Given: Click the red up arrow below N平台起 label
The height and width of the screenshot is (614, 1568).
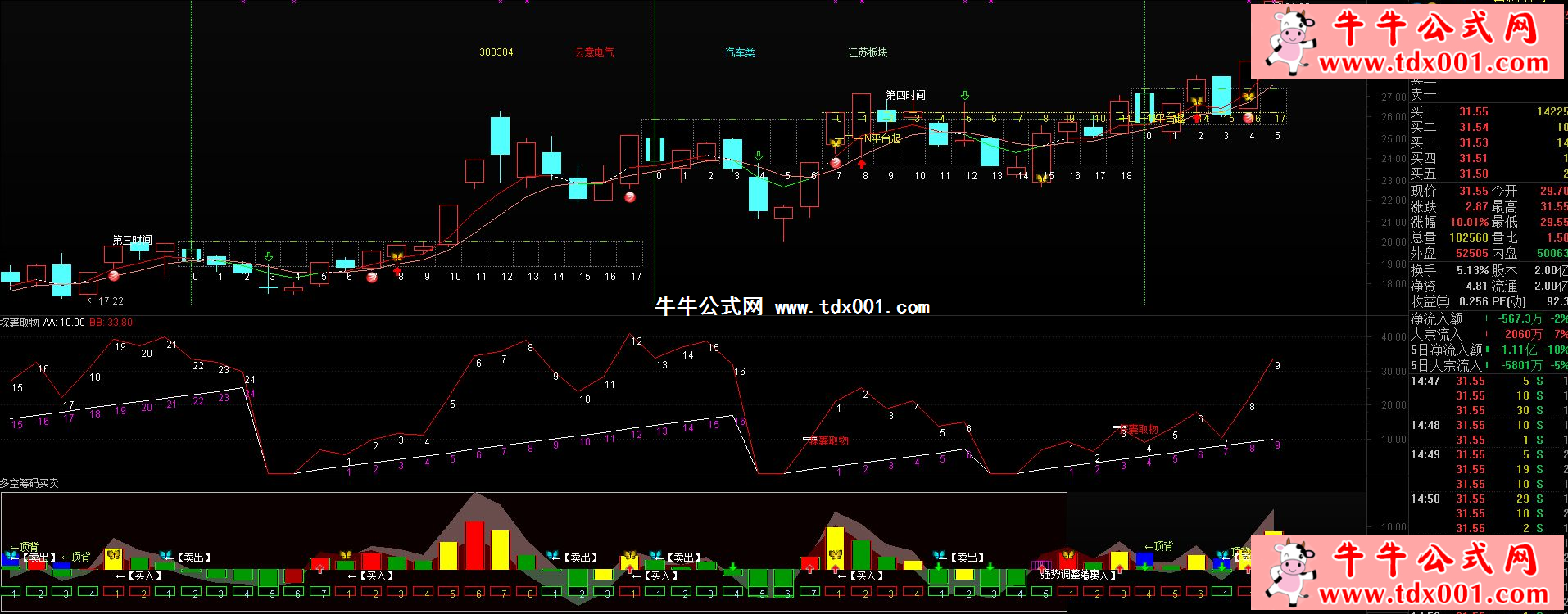Looking at the screenshot, I should [862, 164].
